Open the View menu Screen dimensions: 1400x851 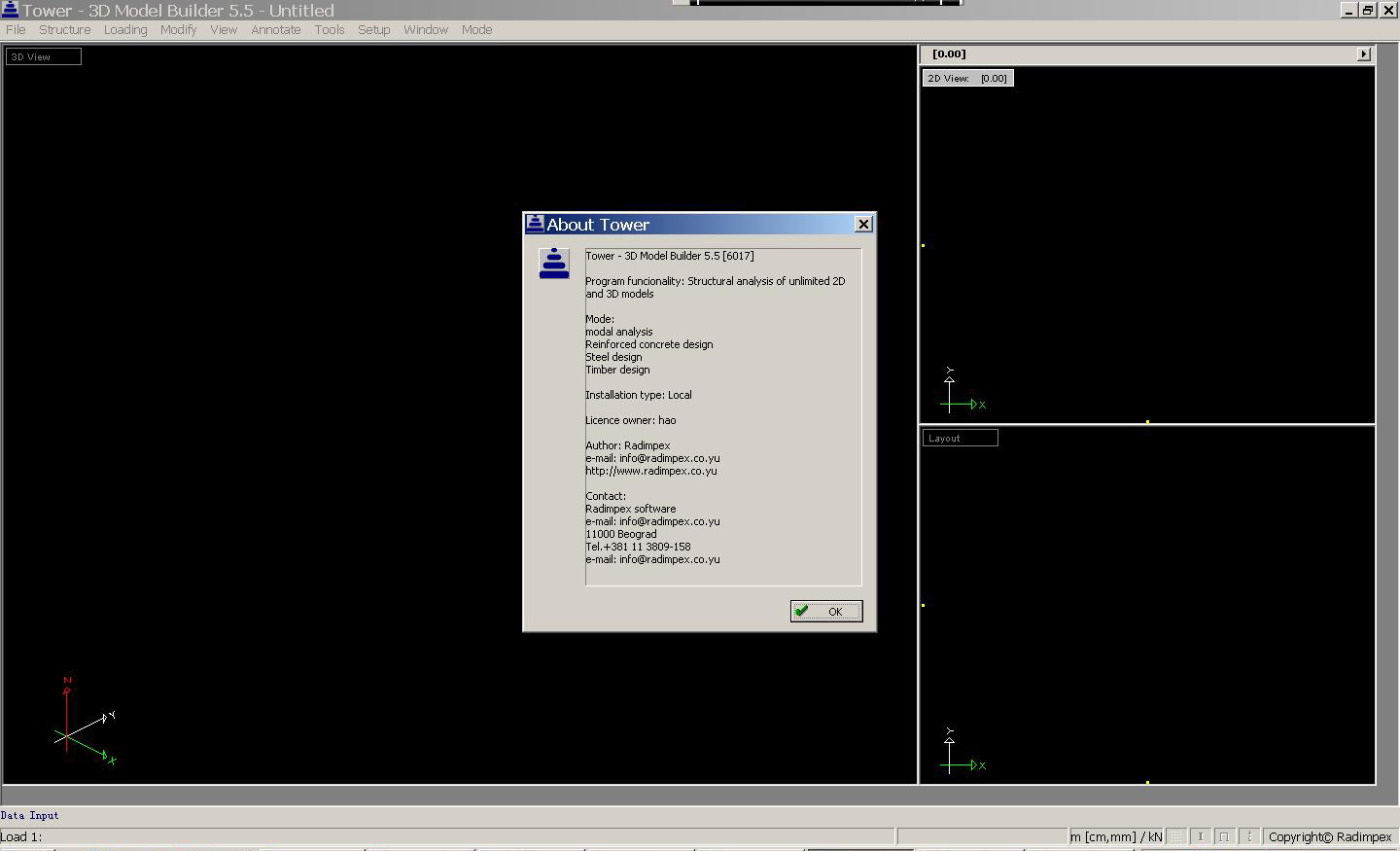click(224, 29)
